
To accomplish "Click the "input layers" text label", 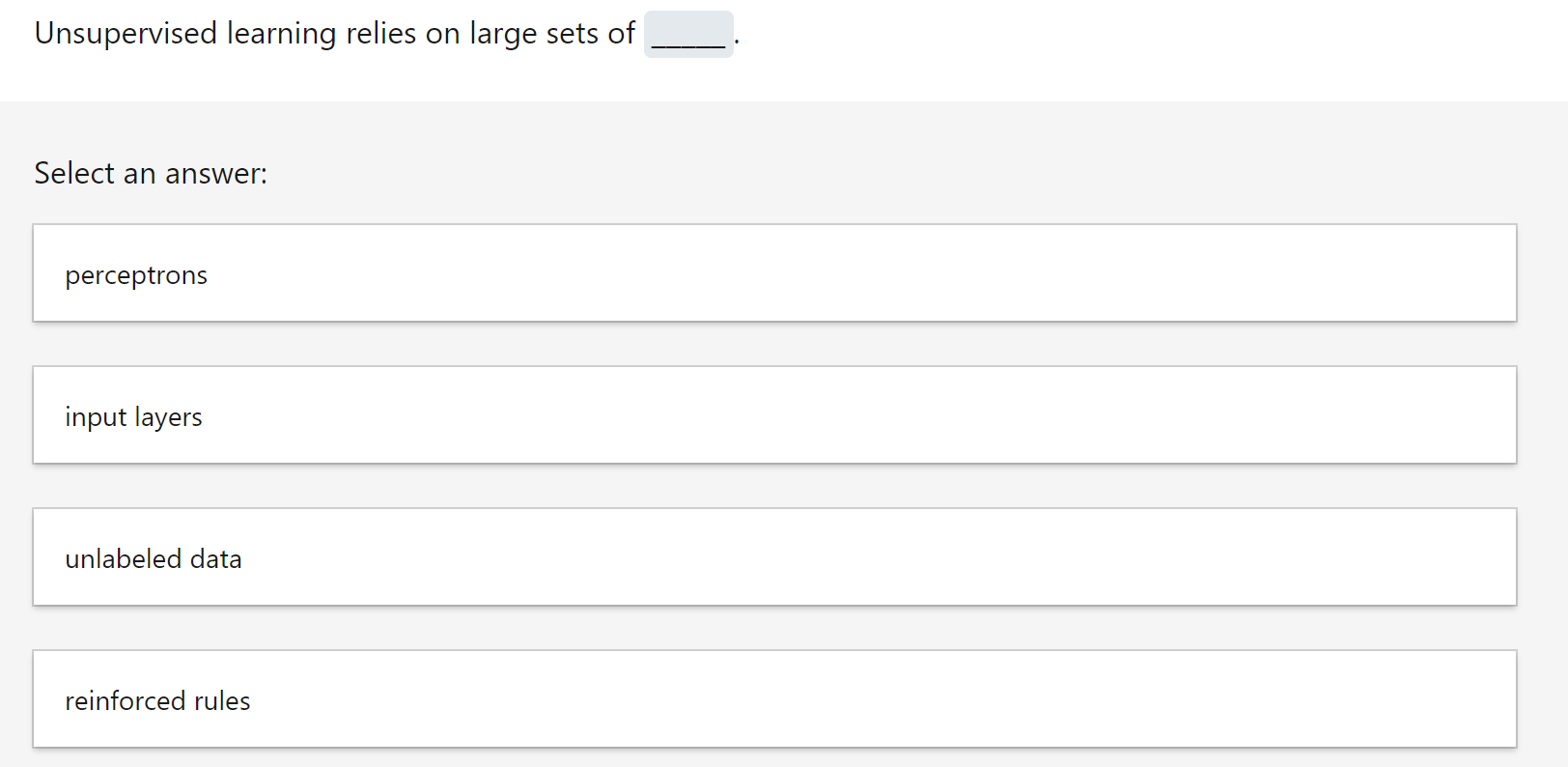I will pos(133,417).
